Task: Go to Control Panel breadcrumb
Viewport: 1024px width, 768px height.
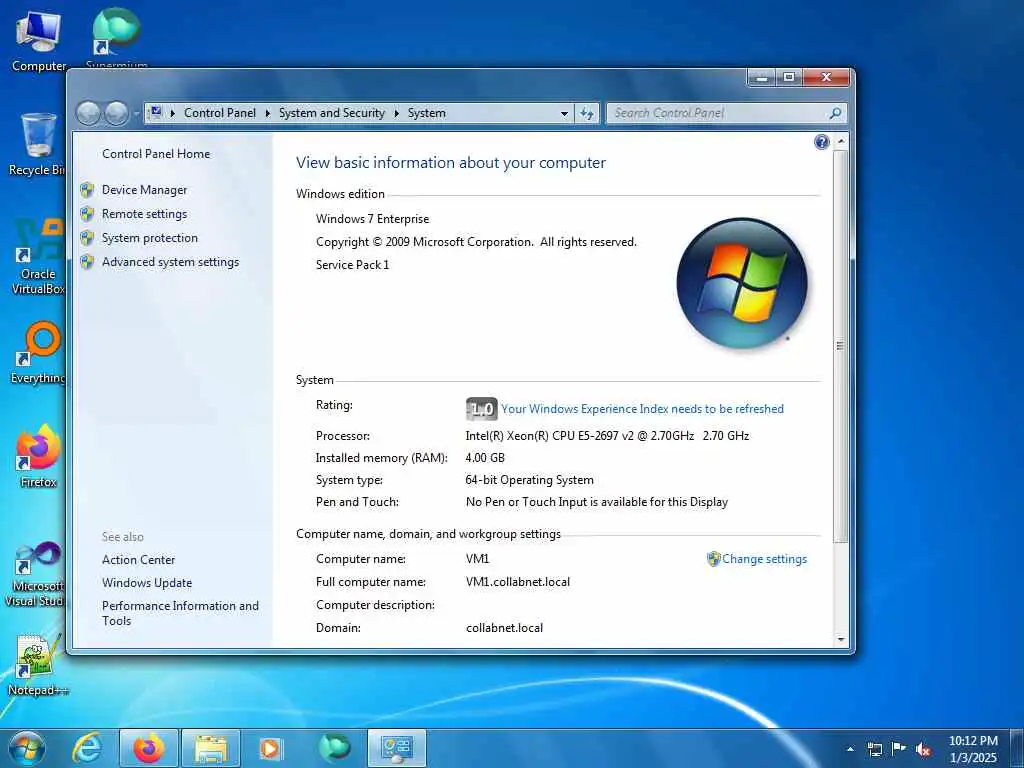Action: (x=219, y=113)
